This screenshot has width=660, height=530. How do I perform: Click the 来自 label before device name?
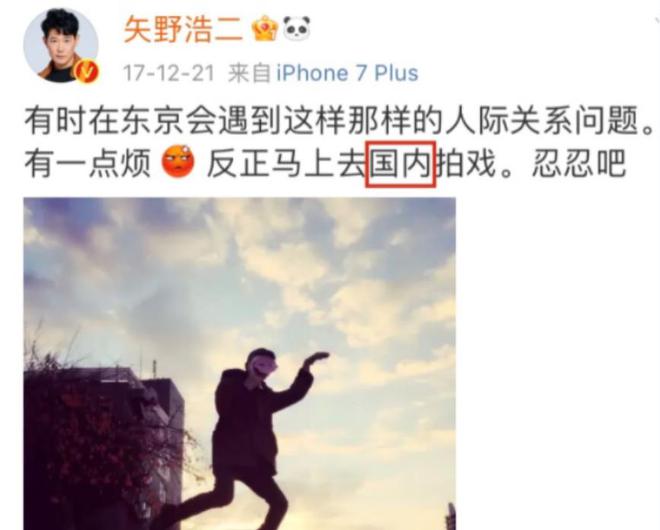[249, 73]
